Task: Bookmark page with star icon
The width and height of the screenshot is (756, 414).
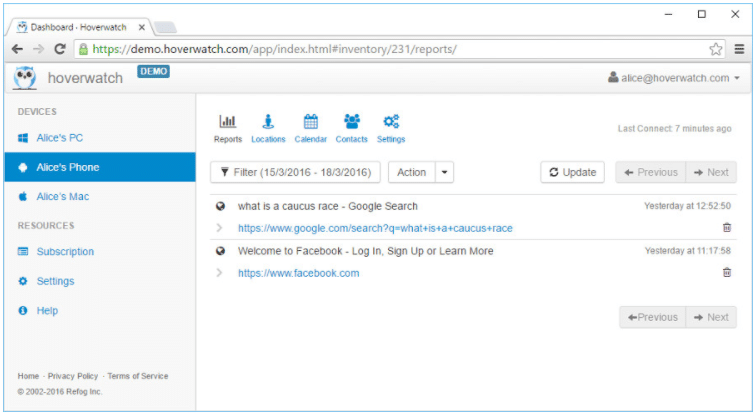Action: pos(716,49)
